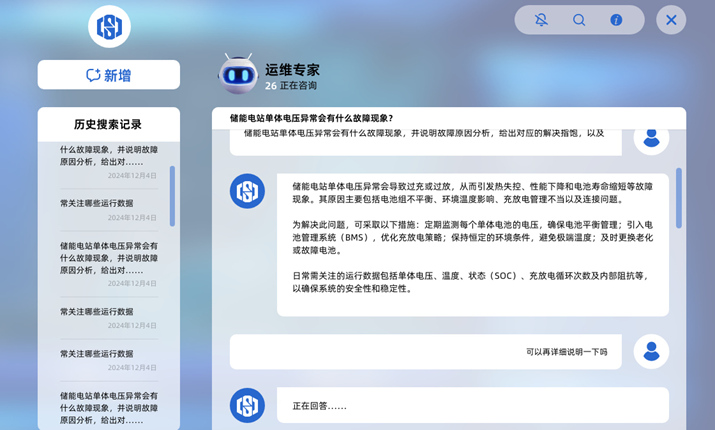Click the chat area scrollbar thumb
The width and height of the screenshot is (715, 430).
point(679,198)
